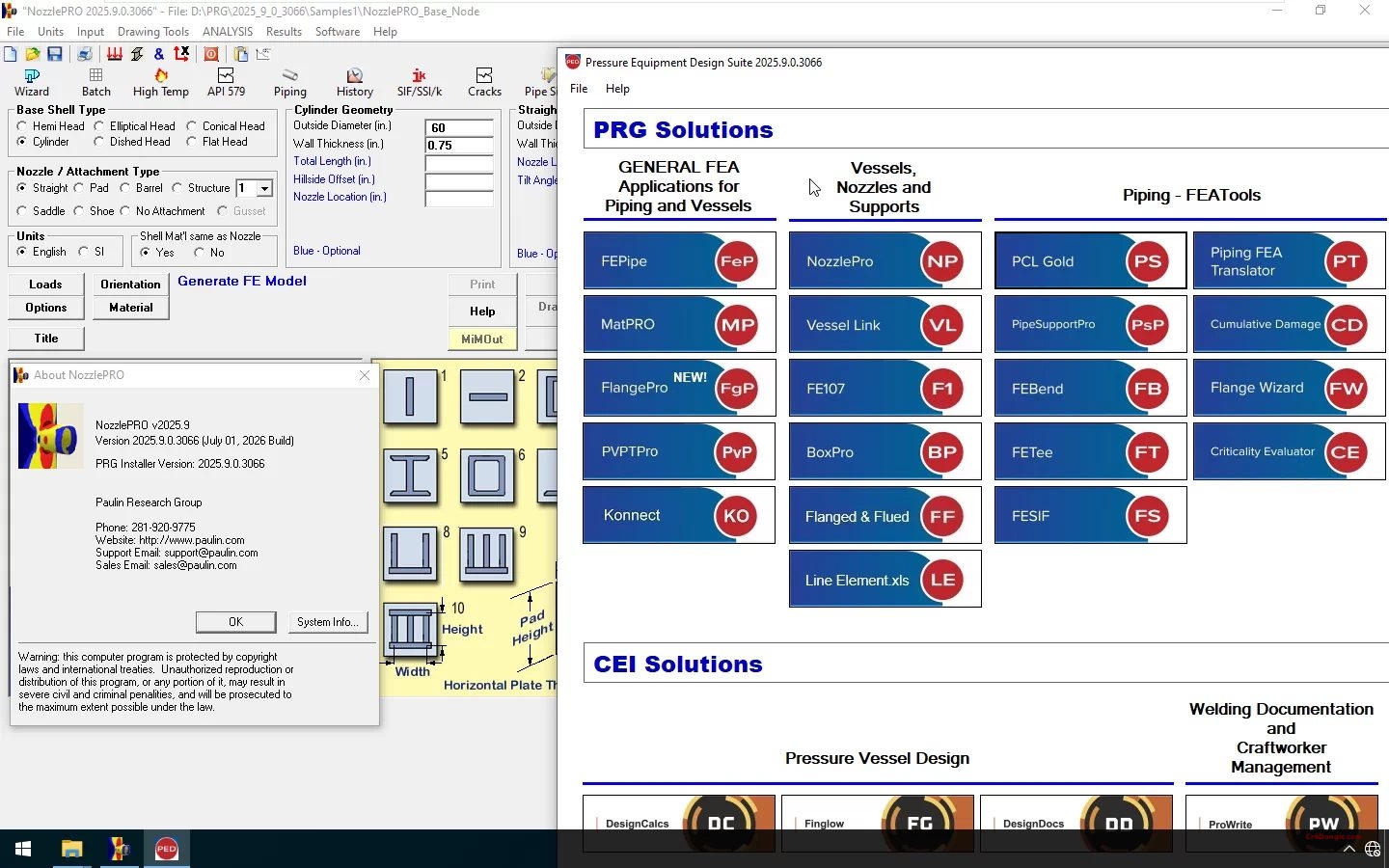The height and width of the screenshot is (868, 1389).
Task: Click the PED taskbar icon
Action: (167, 849)
